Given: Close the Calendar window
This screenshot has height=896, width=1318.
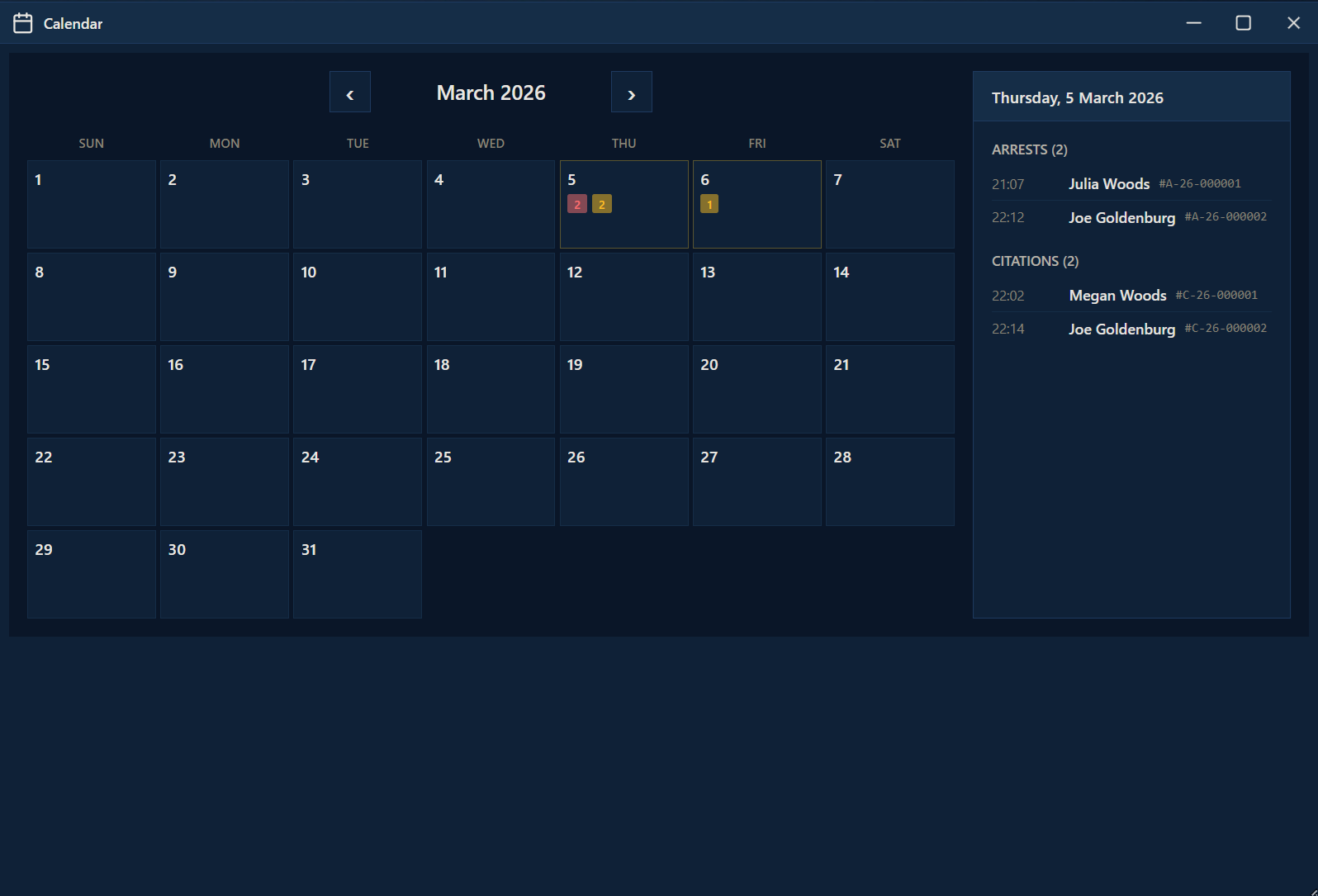Looking at the screenshot, I should 1293,23.
